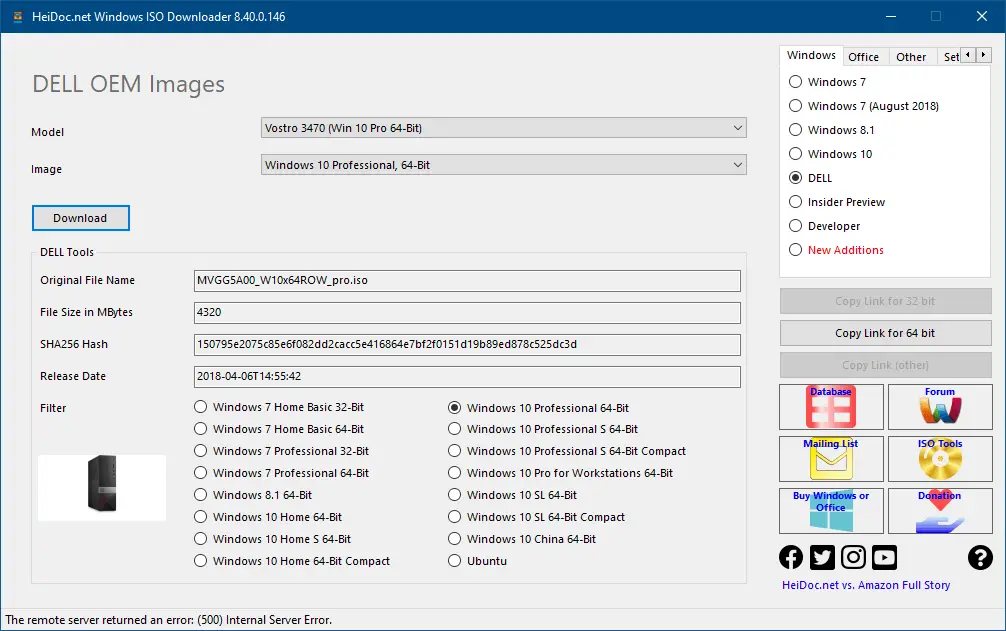Open the Forum icon button
Viewport: 1006px width, 631px height.
point(940,407)
